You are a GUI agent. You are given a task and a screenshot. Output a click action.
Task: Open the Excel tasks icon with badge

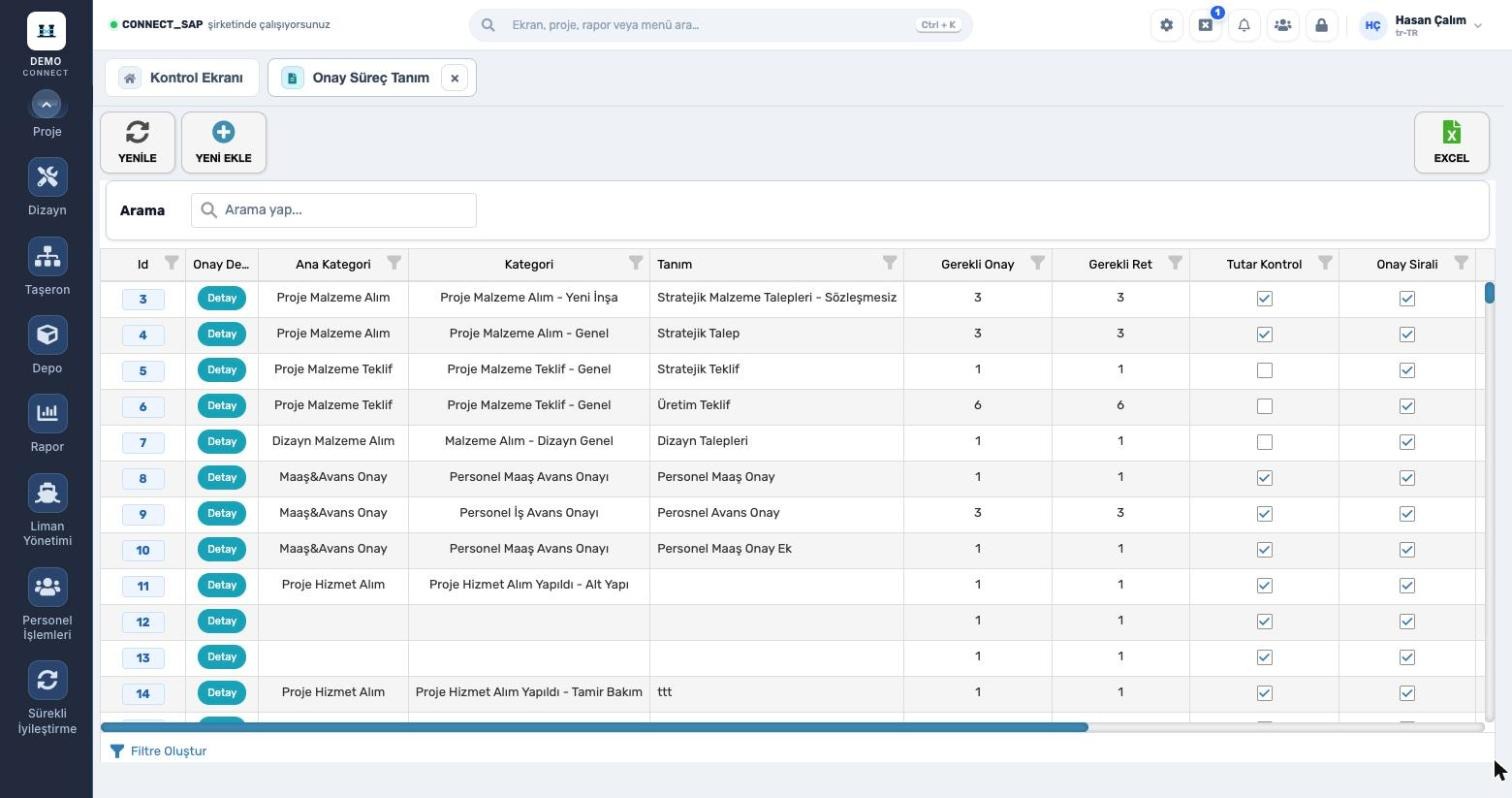coord(1205,25)
